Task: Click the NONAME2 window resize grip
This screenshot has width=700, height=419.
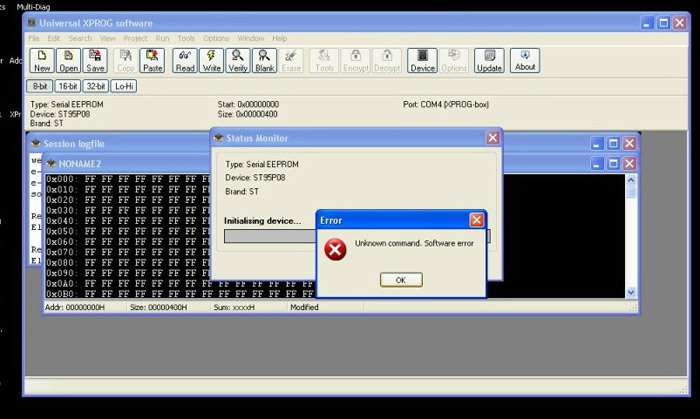Action: 633,308
